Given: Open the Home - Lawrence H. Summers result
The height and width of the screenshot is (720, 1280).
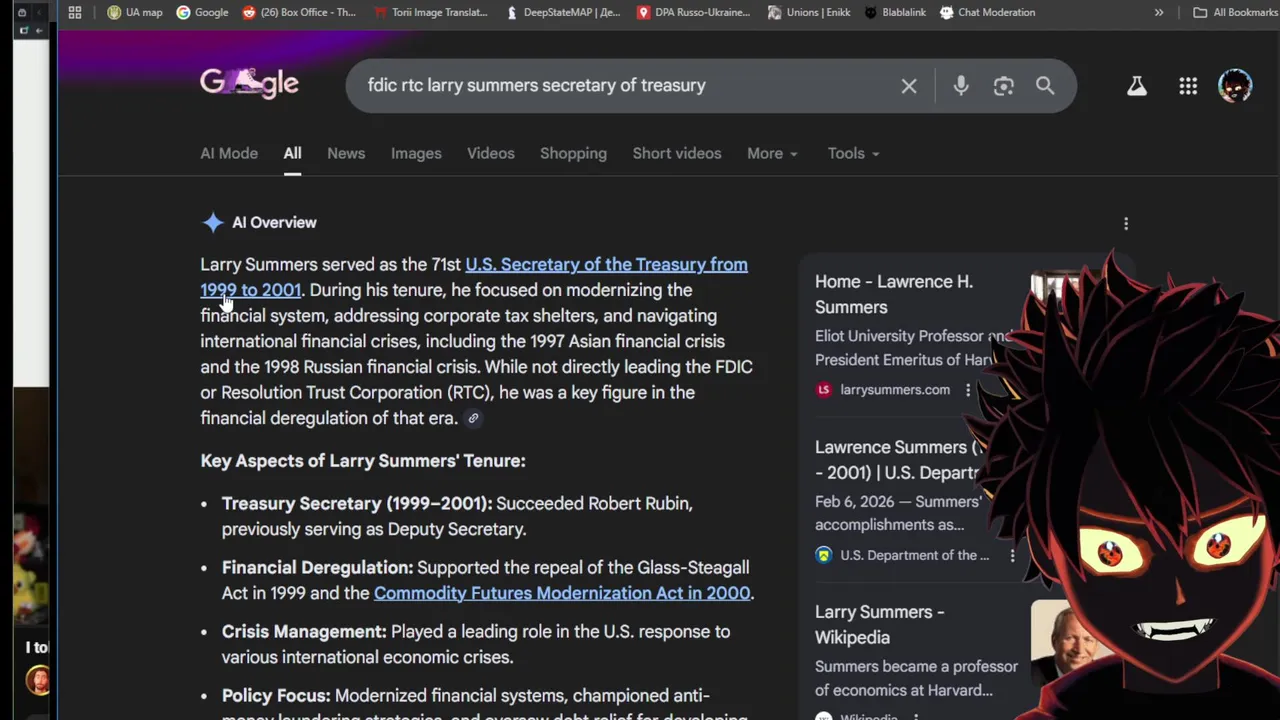Looking at the screenshot, I should point(894,294).
